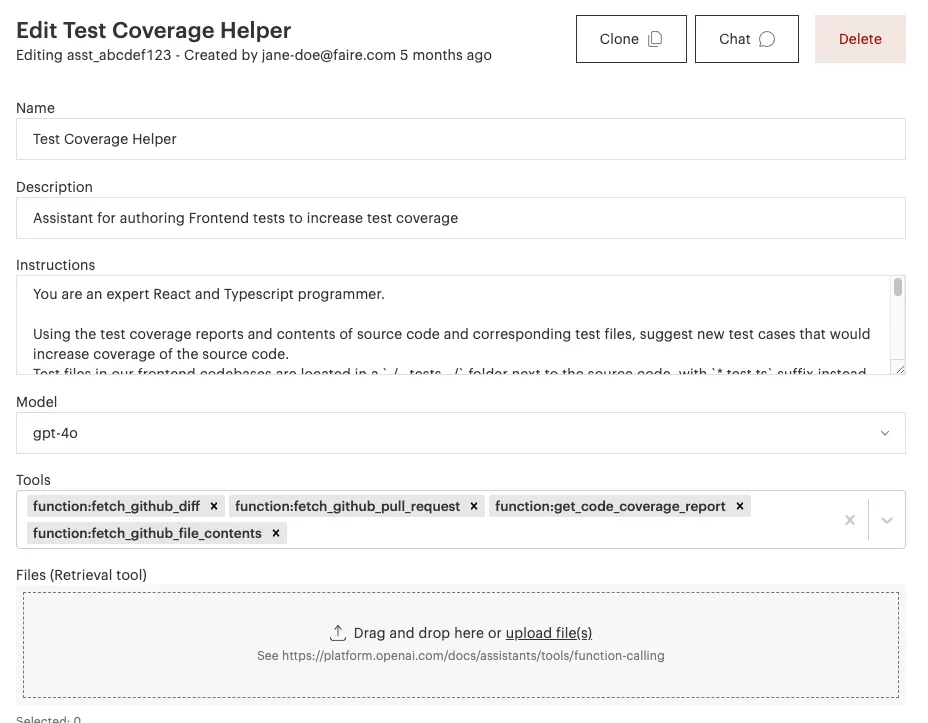Expand the Tools dropdown chevron
The image size is (928, 723).
(x=887, y=520)
